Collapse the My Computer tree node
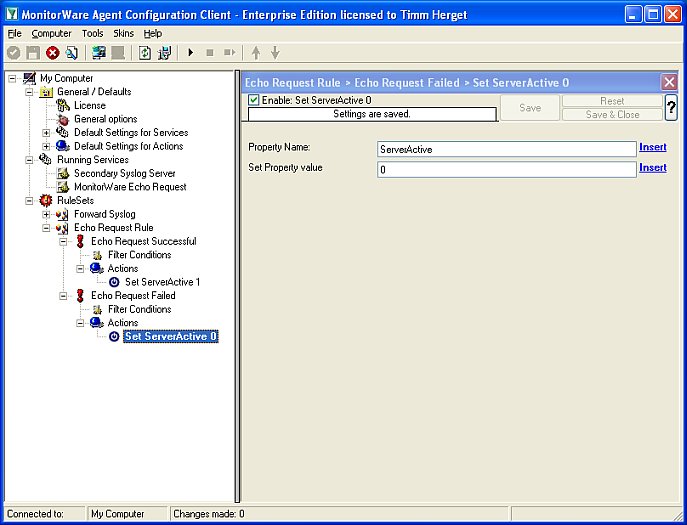The width and height of the screenshot is (687, 525). point(12,78)
